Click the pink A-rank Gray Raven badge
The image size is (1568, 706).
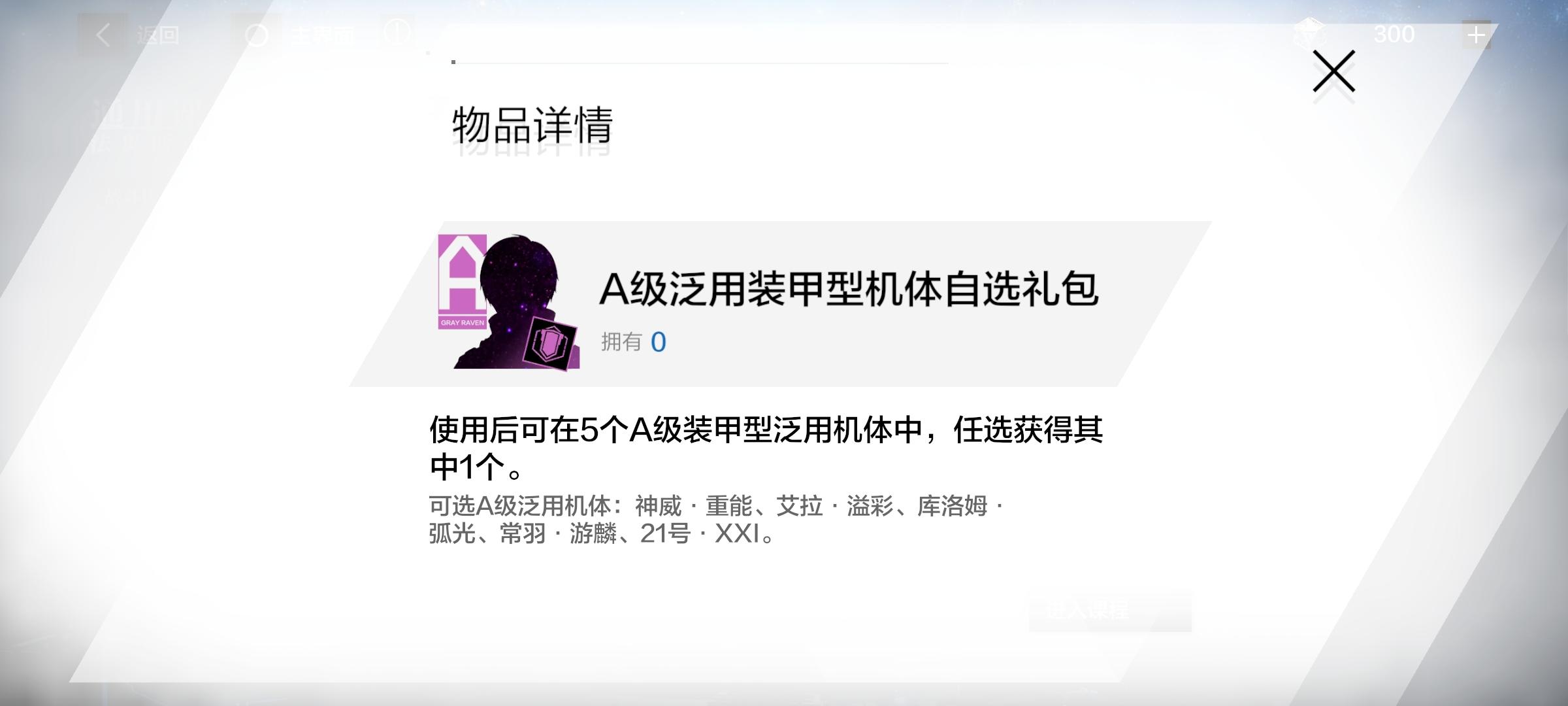pos(462,282)
